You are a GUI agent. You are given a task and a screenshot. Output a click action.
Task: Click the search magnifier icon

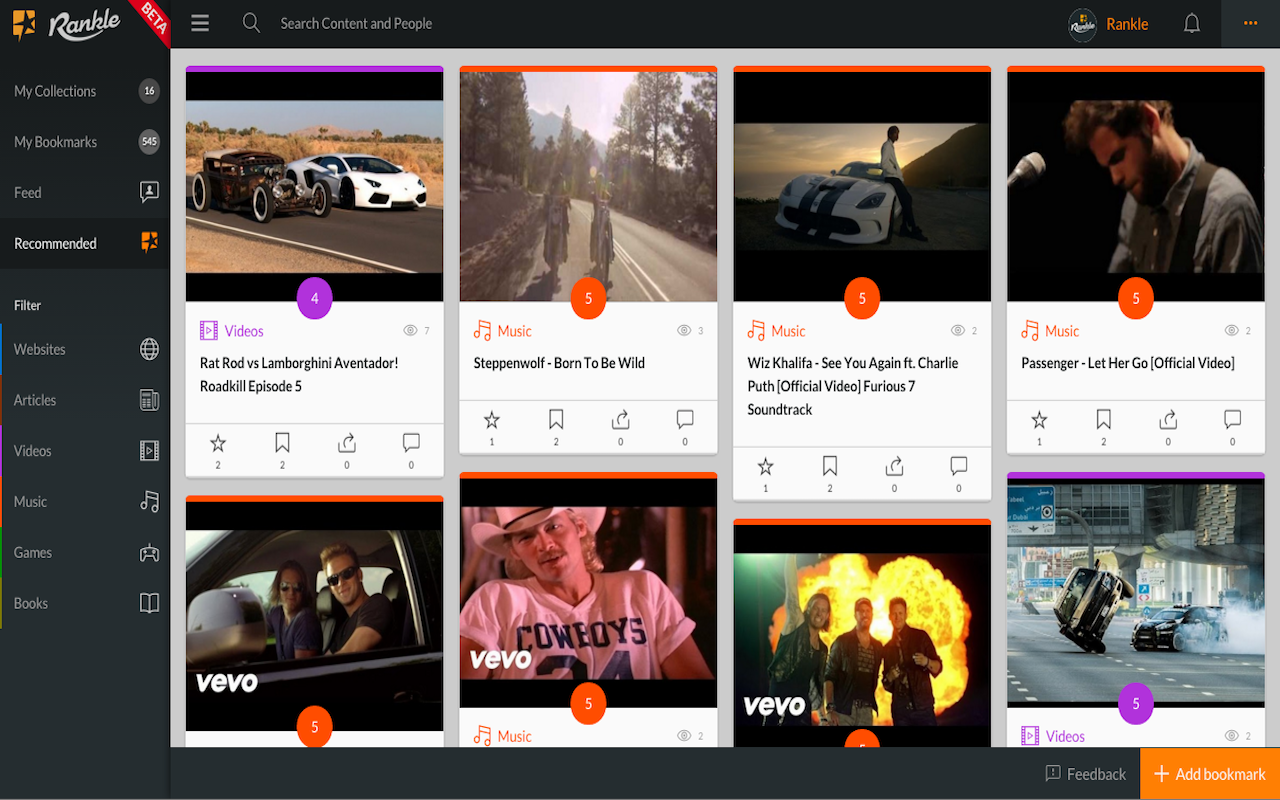[251, 23]
